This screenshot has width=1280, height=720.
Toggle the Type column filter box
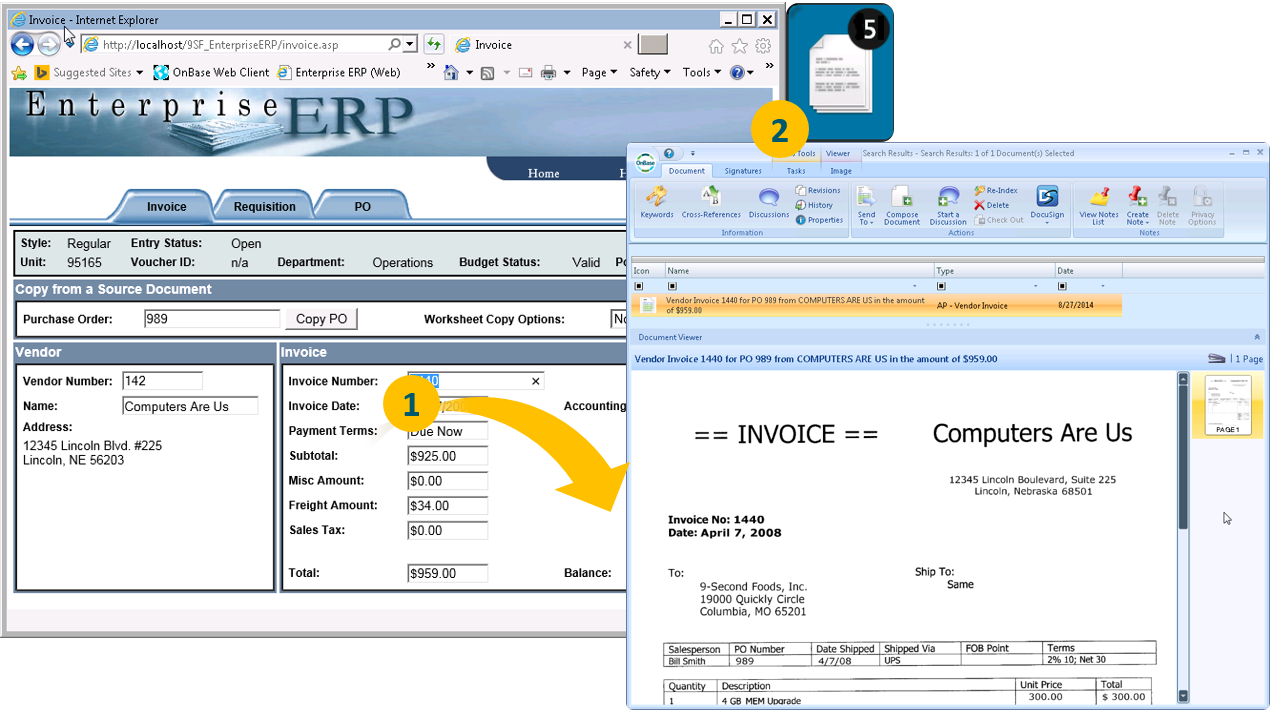(941, 286)
